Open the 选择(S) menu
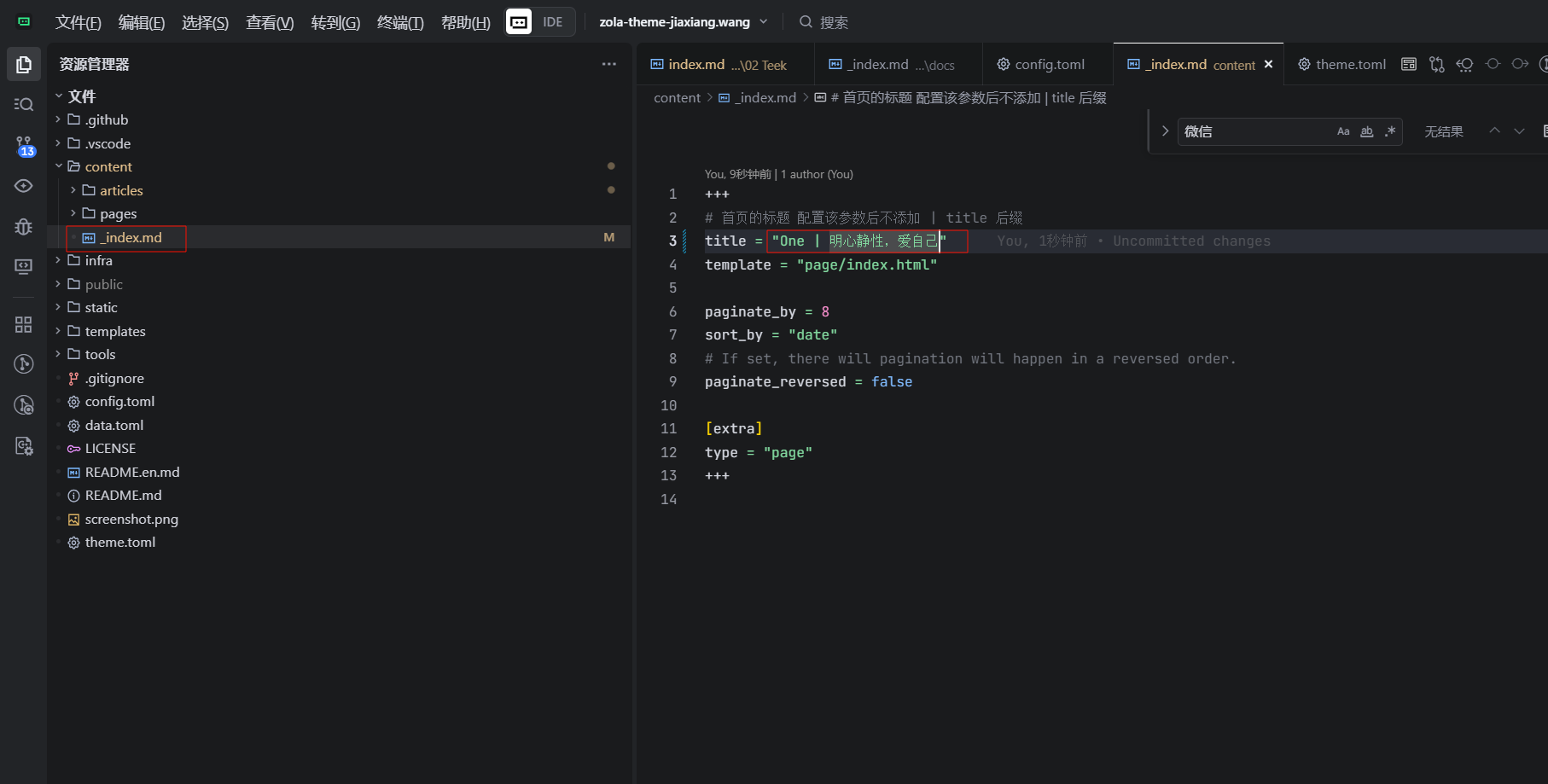Viewport: 1548px width, 784px height. coord(205,22)
